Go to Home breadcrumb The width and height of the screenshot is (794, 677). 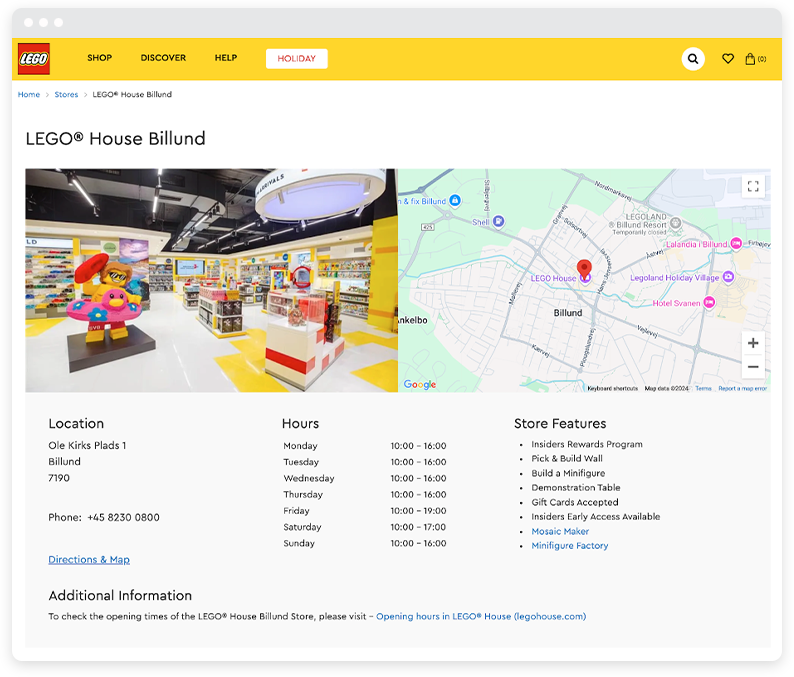point(29,95)
